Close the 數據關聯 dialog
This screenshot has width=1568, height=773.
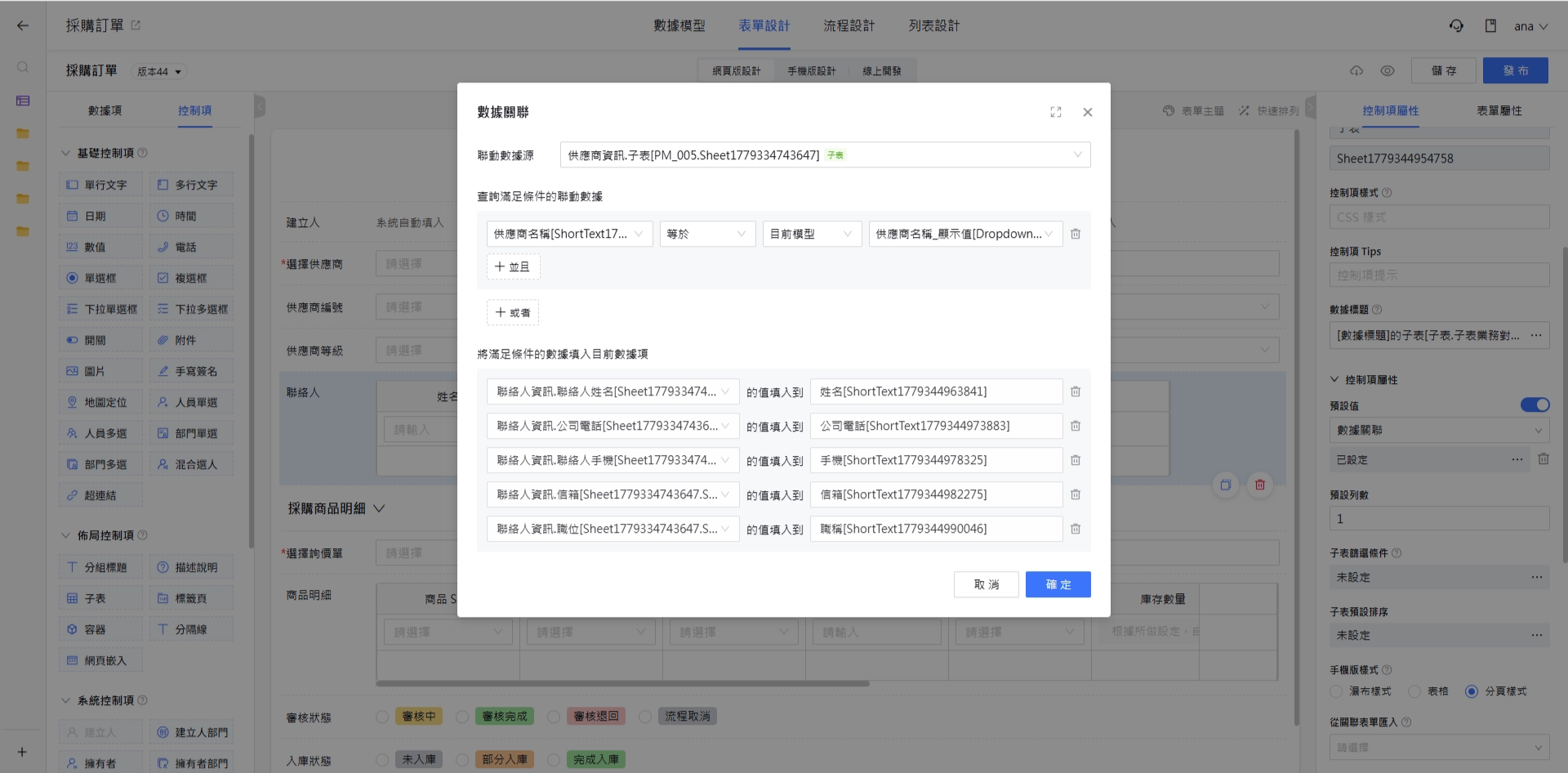pos(1088,112)
